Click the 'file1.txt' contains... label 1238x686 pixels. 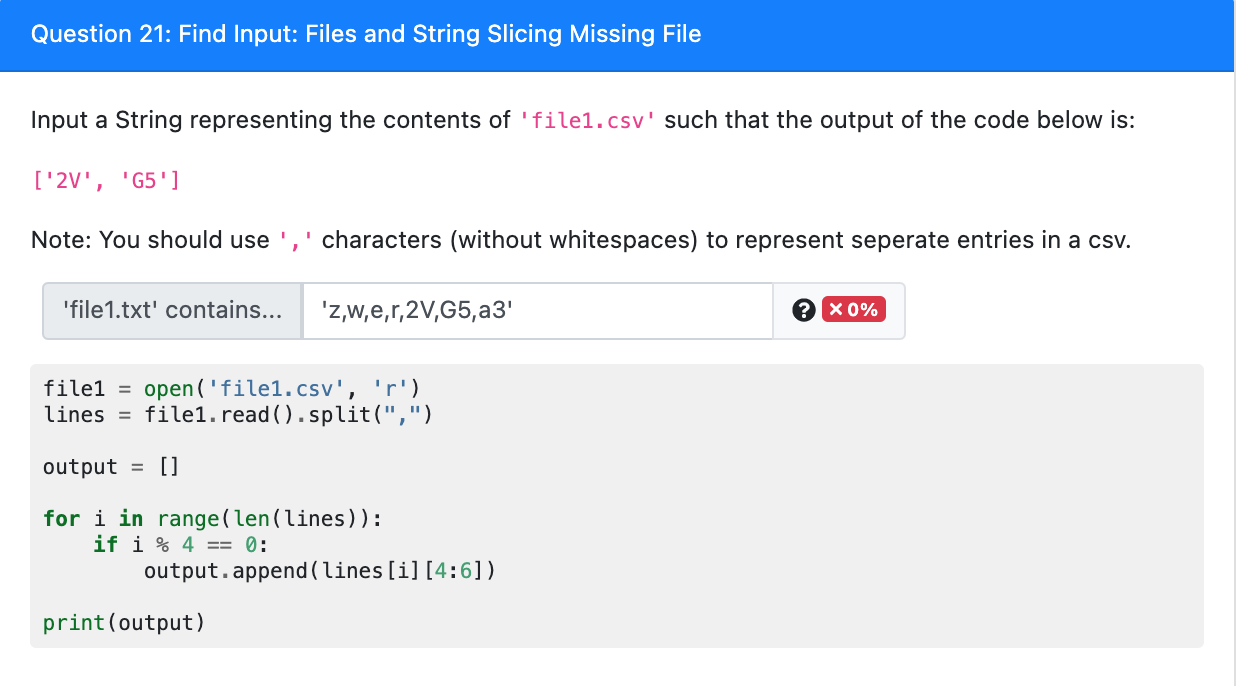tap(173, 311)
